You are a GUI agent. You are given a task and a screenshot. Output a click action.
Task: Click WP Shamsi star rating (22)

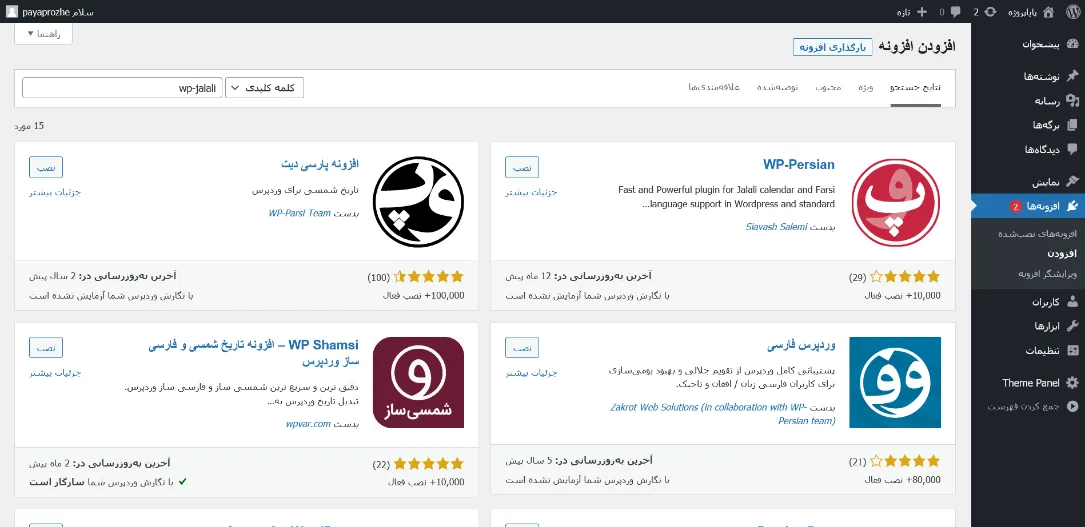pos(428,463)
